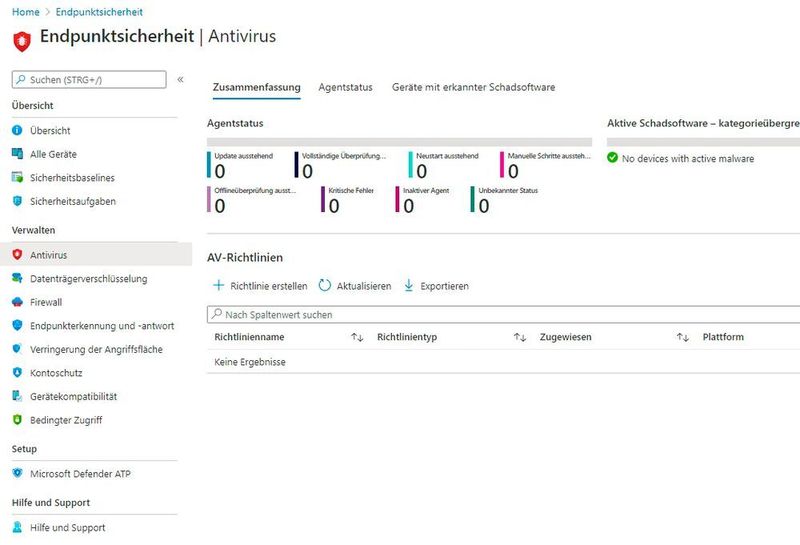Image resolution: width=800 pixels, height=545 pixels.
Task: Click the Exportieren button label
Action: [x=444, y=286]
